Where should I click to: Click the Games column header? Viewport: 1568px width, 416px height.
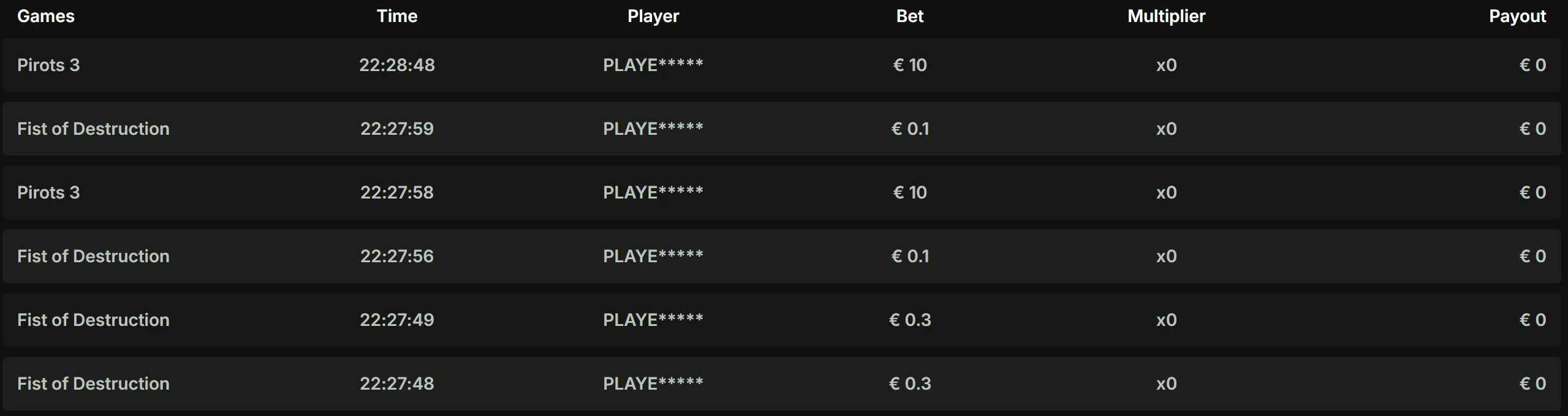tap(45, 16)
